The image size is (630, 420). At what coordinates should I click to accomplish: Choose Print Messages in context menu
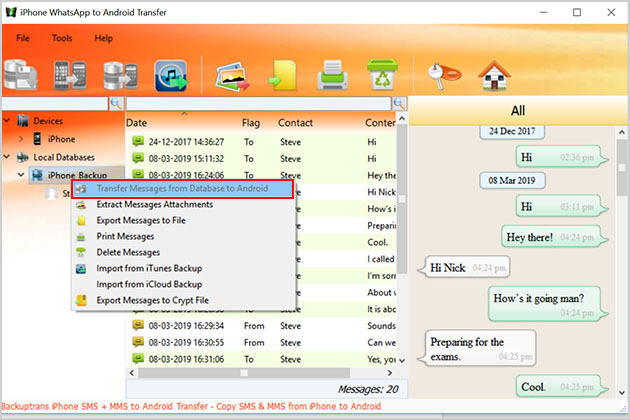(x=182, y=236)
